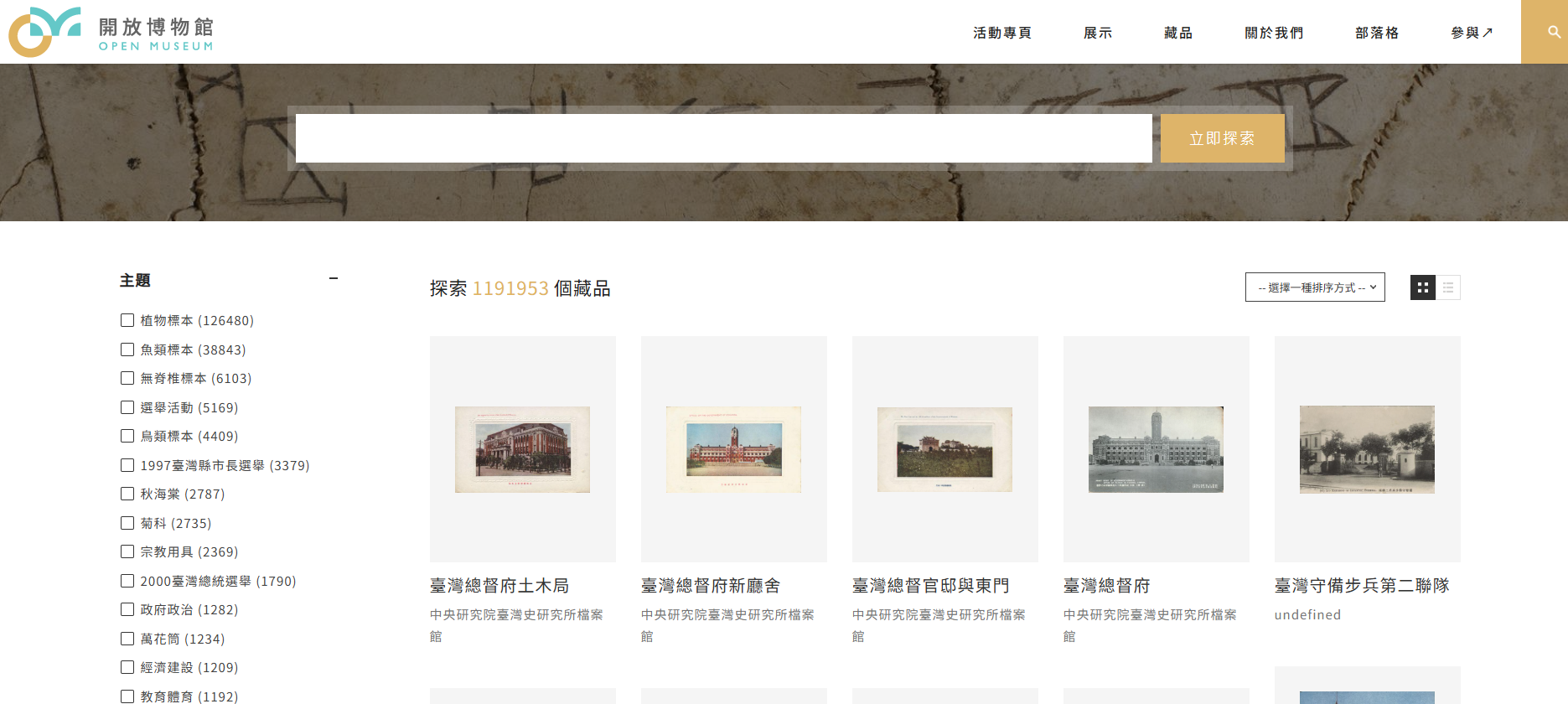Open the 臺灣總督府新廳舍 title link
This screenshot has width=1568, height=704.
pos(711,586)
